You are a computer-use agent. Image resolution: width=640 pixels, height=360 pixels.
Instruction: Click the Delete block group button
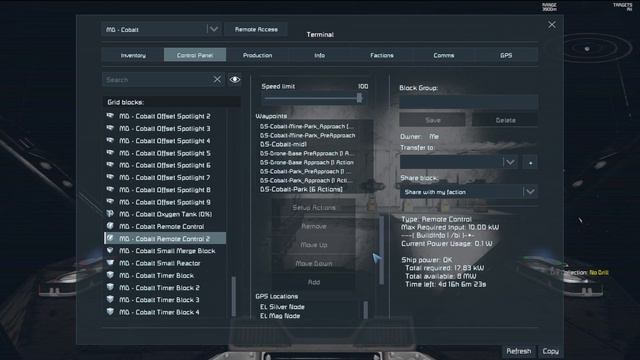505,120
